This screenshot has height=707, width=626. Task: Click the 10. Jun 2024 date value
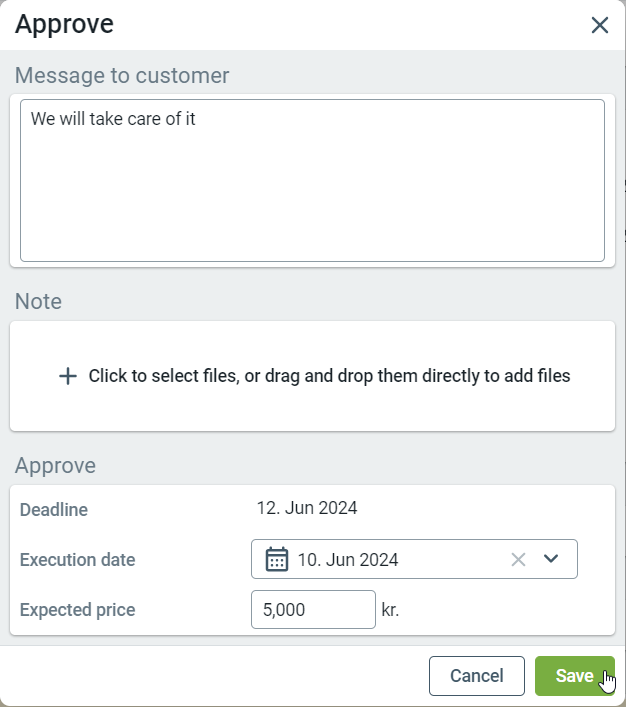tap(348, 560)
